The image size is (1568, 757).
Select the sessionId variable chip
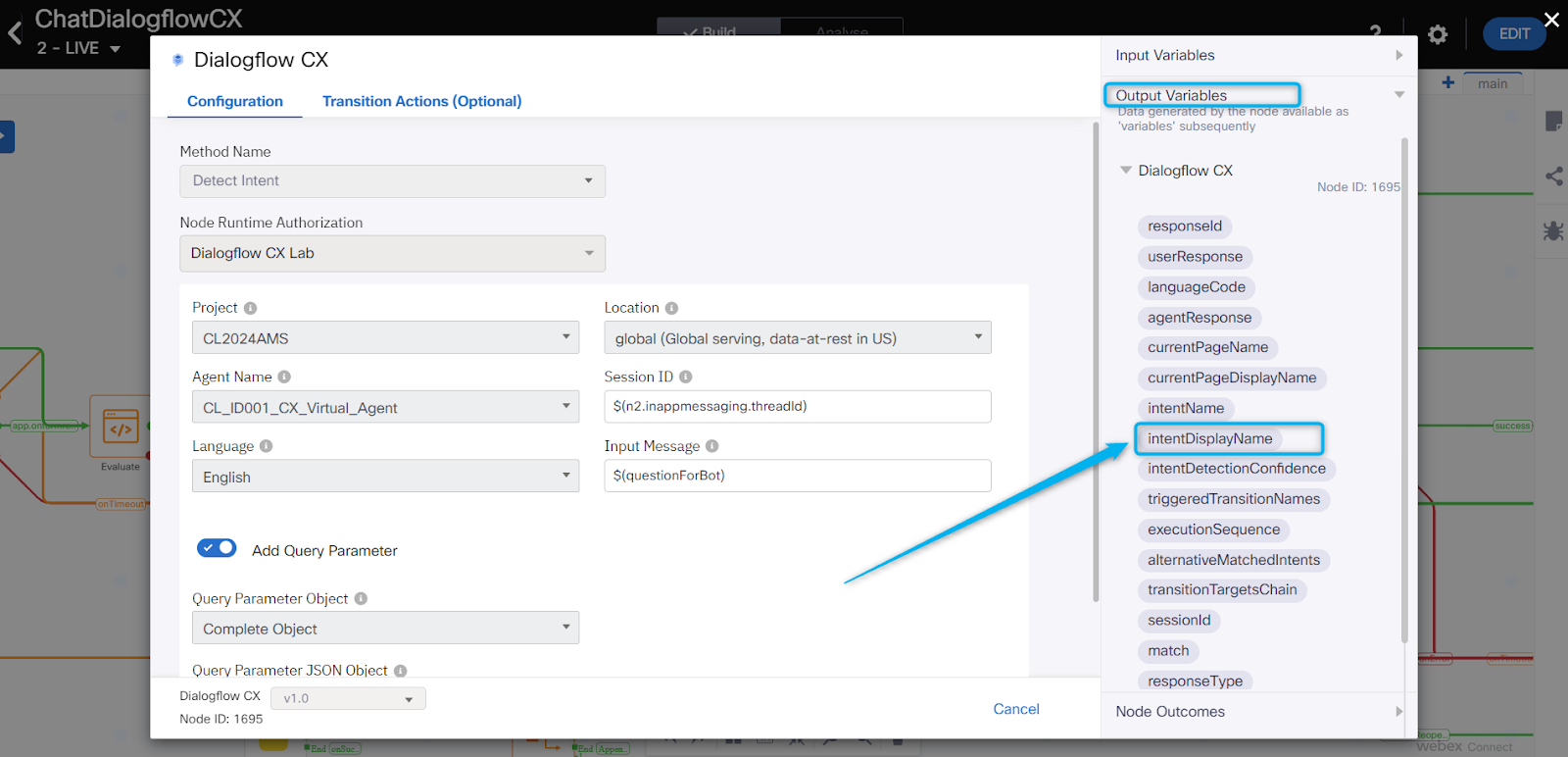coord(1179,621)
